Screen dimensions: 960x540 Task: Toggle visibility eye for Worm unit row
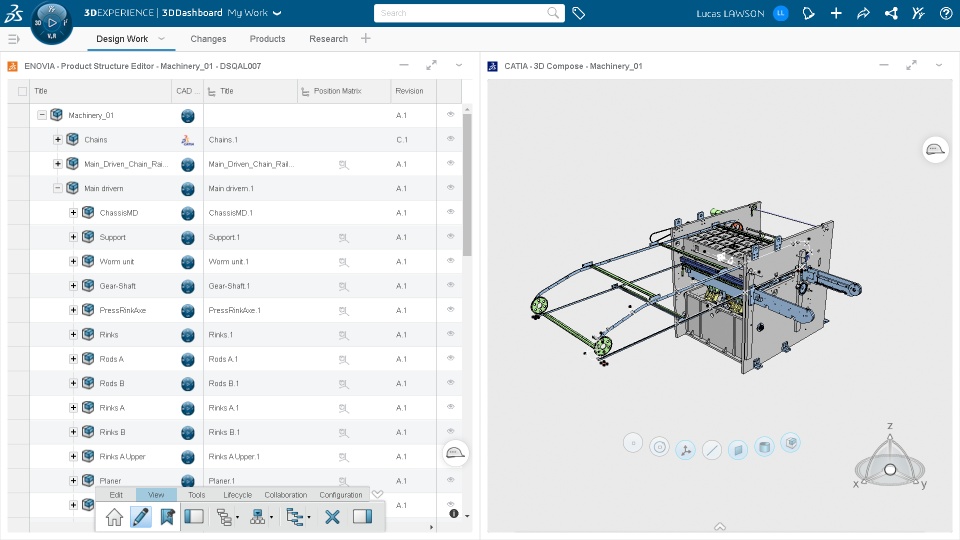coord(451,261)
